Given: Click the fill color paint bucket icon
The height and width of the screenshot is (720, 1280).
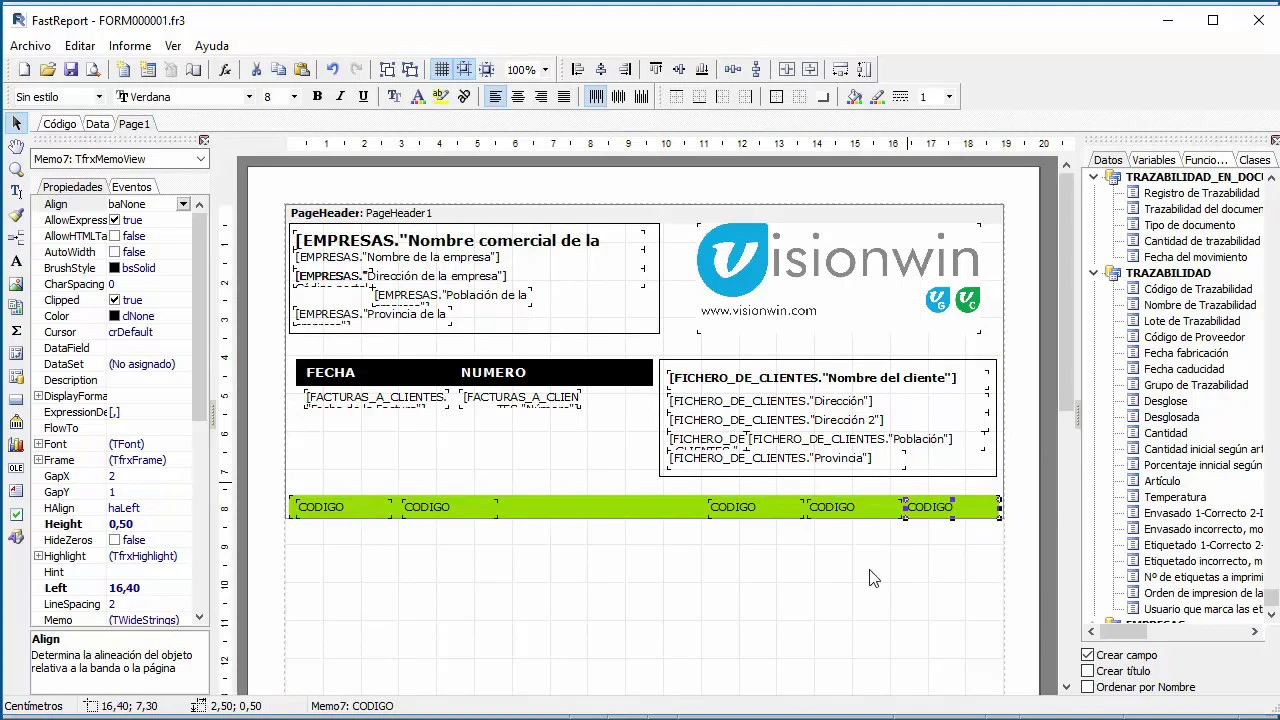Looking at the screenshot, I should [x=854, y=97].
